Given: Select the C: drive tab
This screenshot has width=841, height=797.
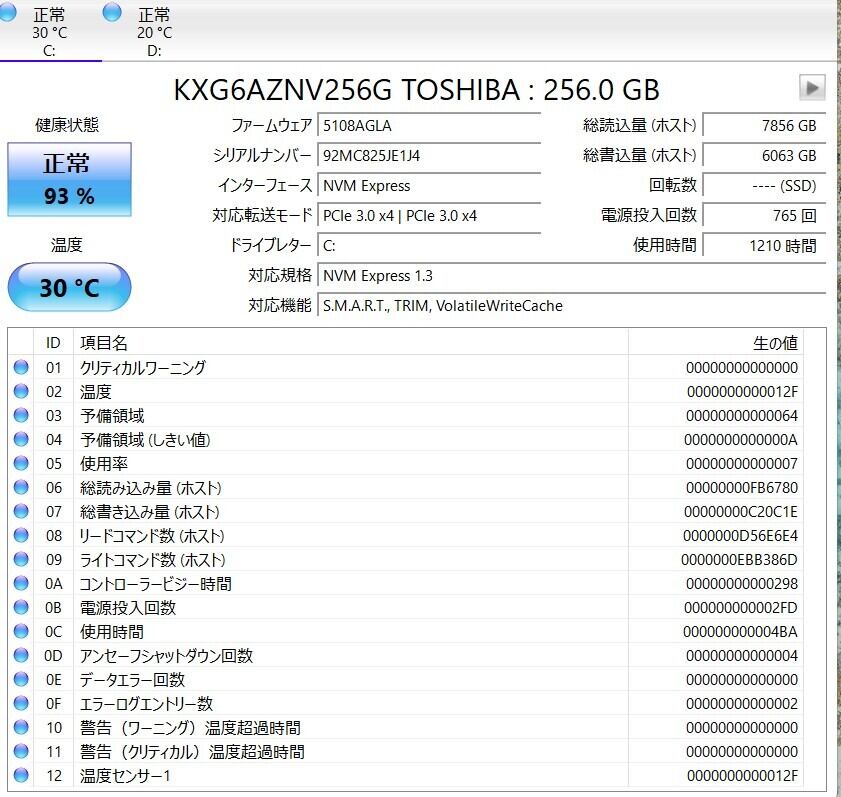Looking at the screenshot, I should click(x=49, y=32).
